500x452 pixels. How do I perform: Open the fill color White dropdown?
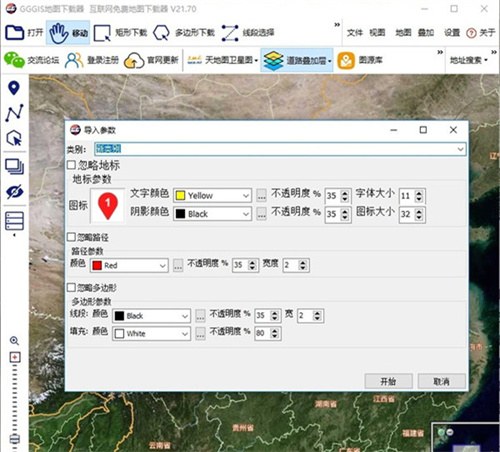click(x=151, y=334)
